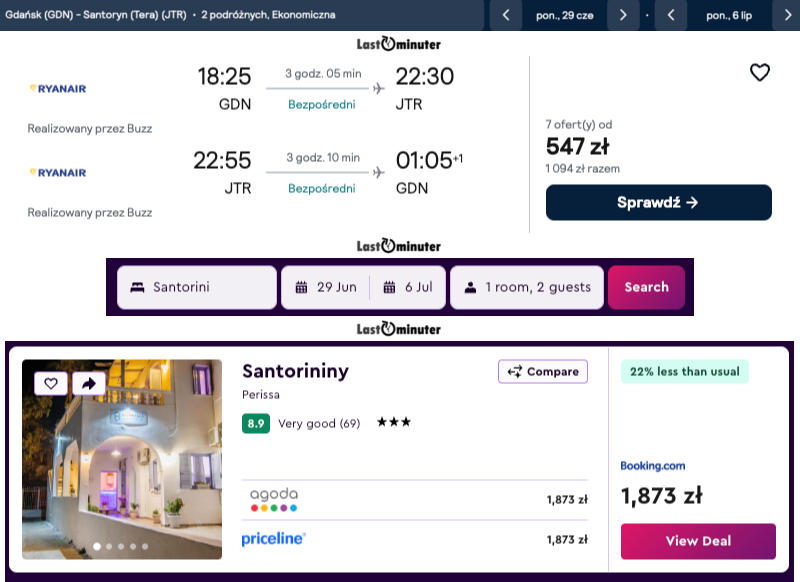Advance return date after 6 lip
This screenshot has width=800, height=582.
786,15
